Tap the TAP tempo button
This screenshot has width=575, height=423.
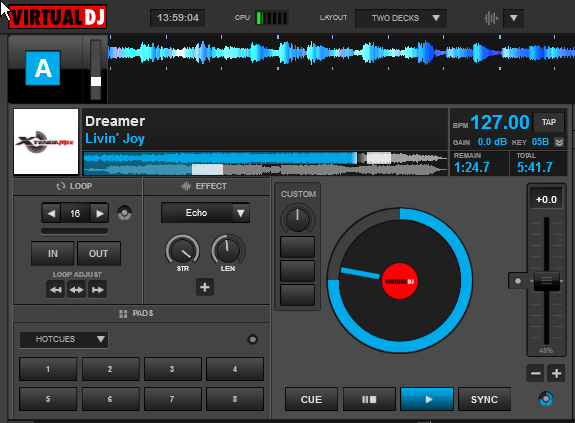tap(549, 122)
